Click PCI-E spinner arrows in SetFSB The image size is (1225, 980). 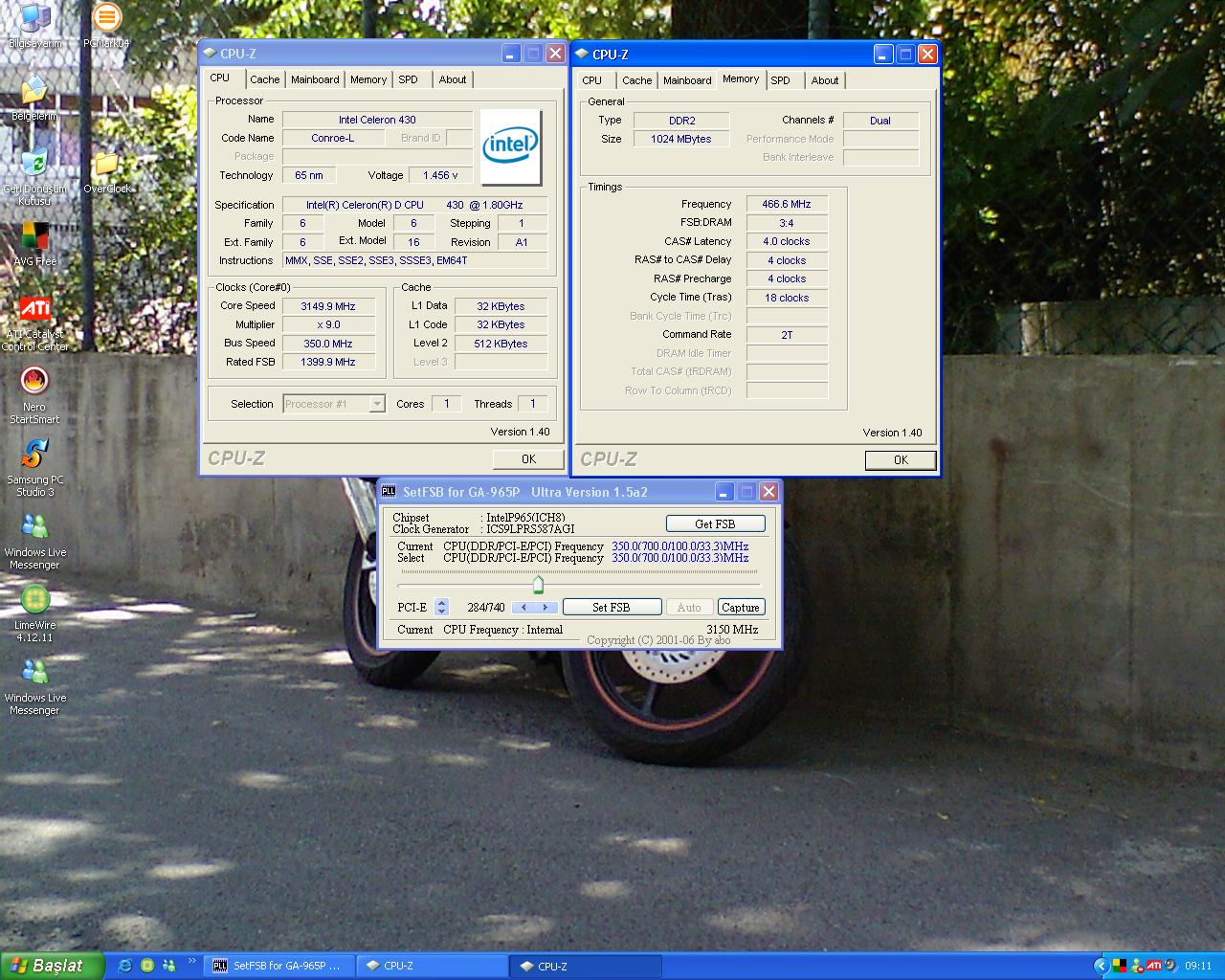(x=441, y=607)
